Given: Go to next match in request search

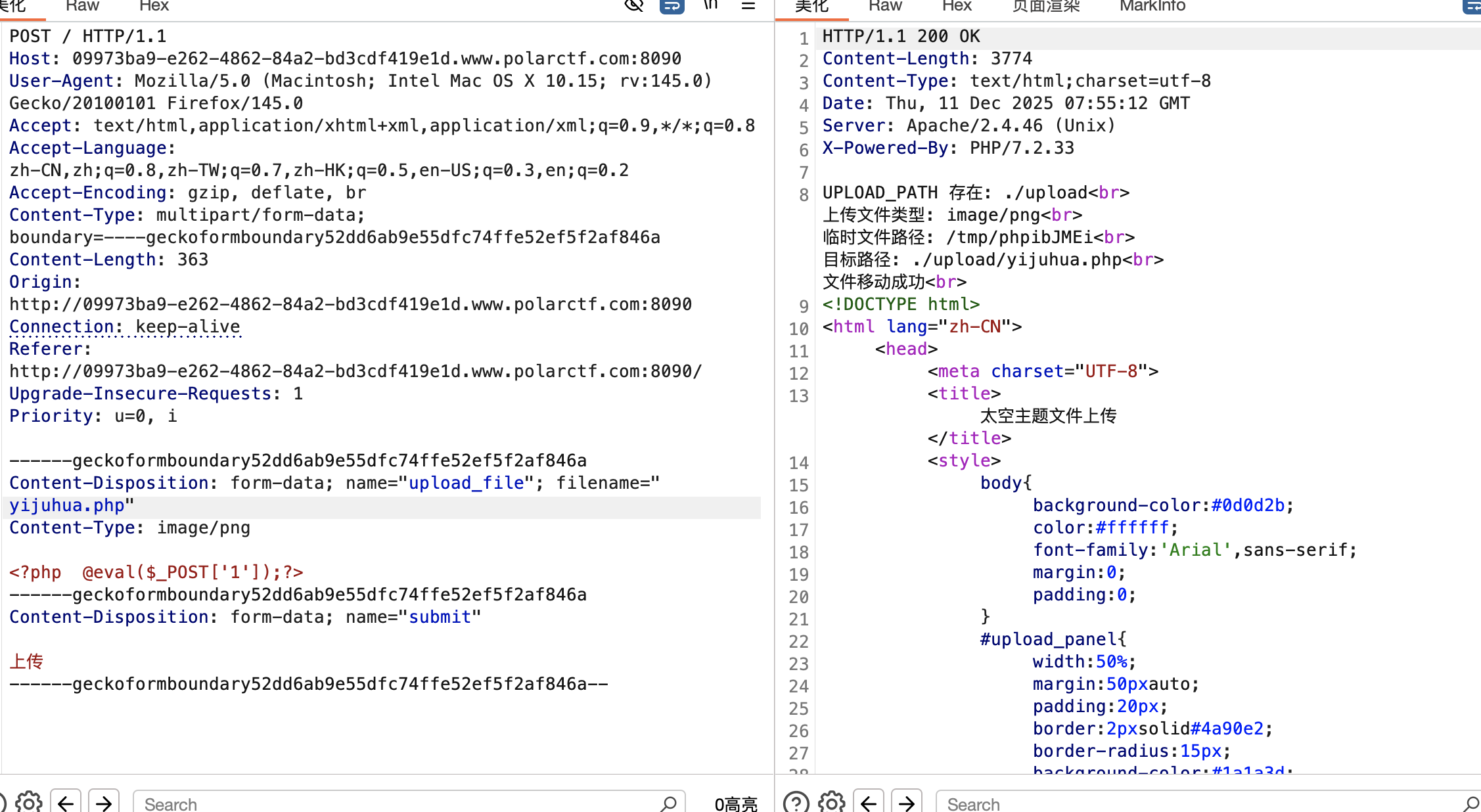Looking at the screenshot, I should [x=104, y=802].
